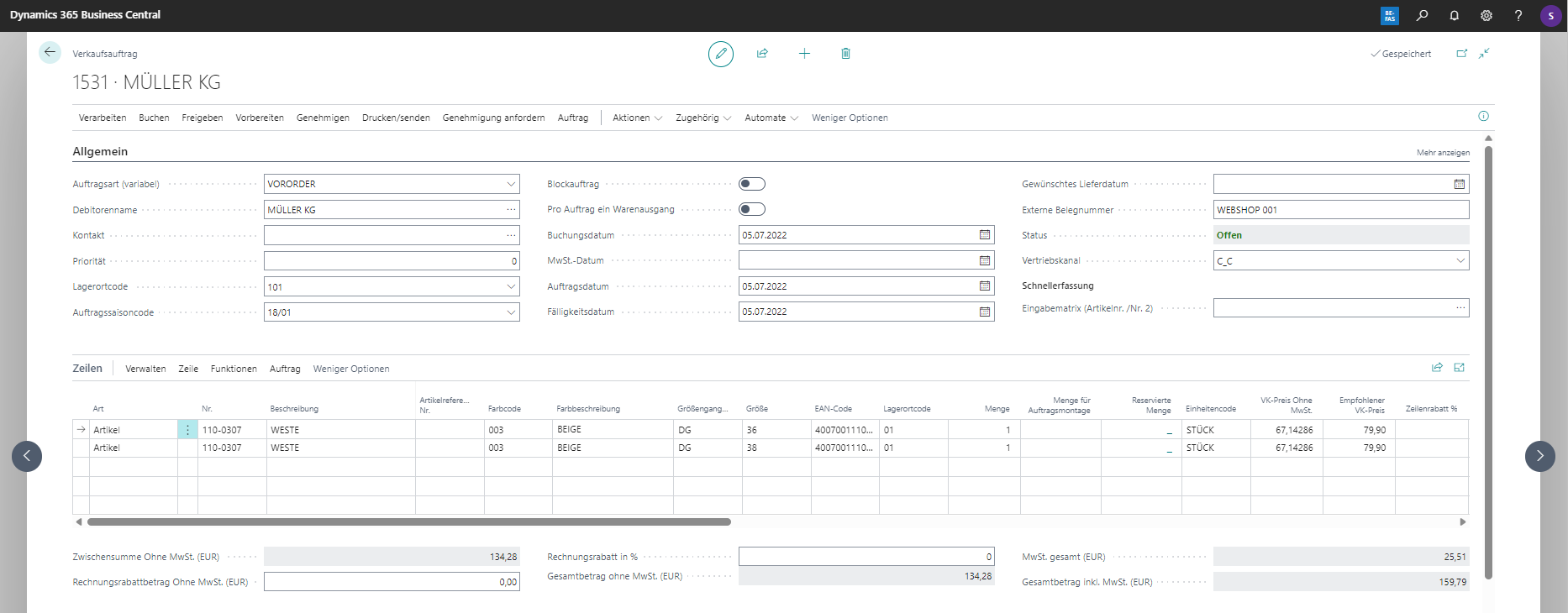Image resolution: width=1568 pixels, height=613 pixels.
Task: Click the horizontal scrollbar of lines grid
Action: point(408,522)
